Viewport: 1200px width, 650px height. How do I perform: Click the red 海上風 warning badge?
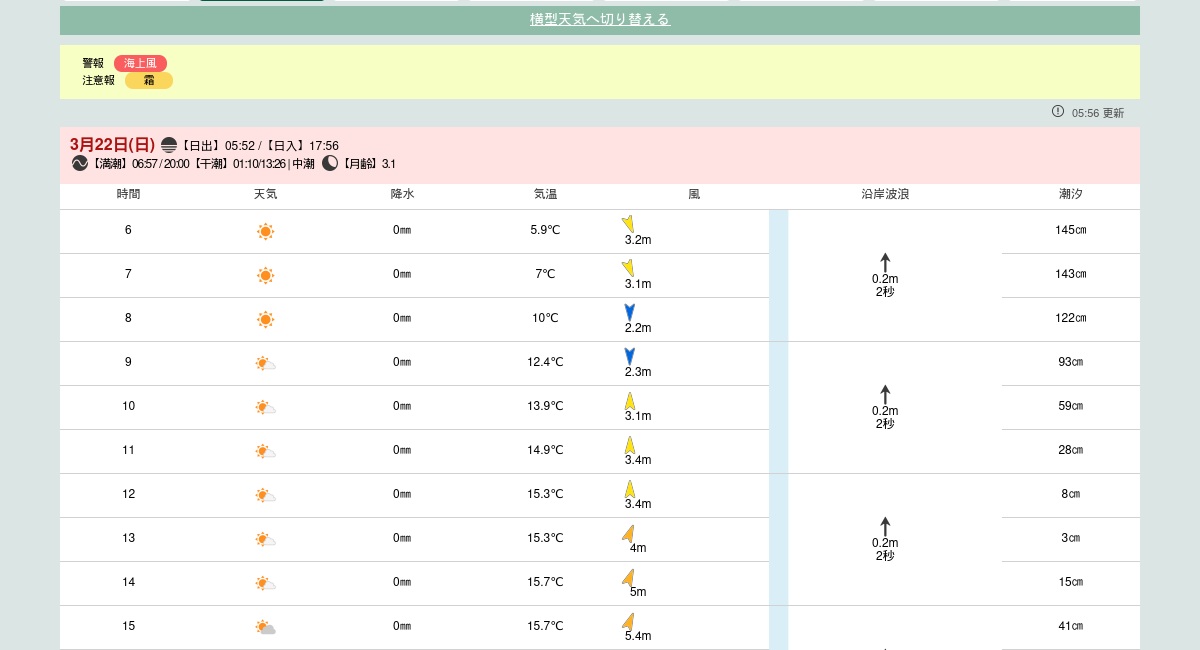[140, 63]
